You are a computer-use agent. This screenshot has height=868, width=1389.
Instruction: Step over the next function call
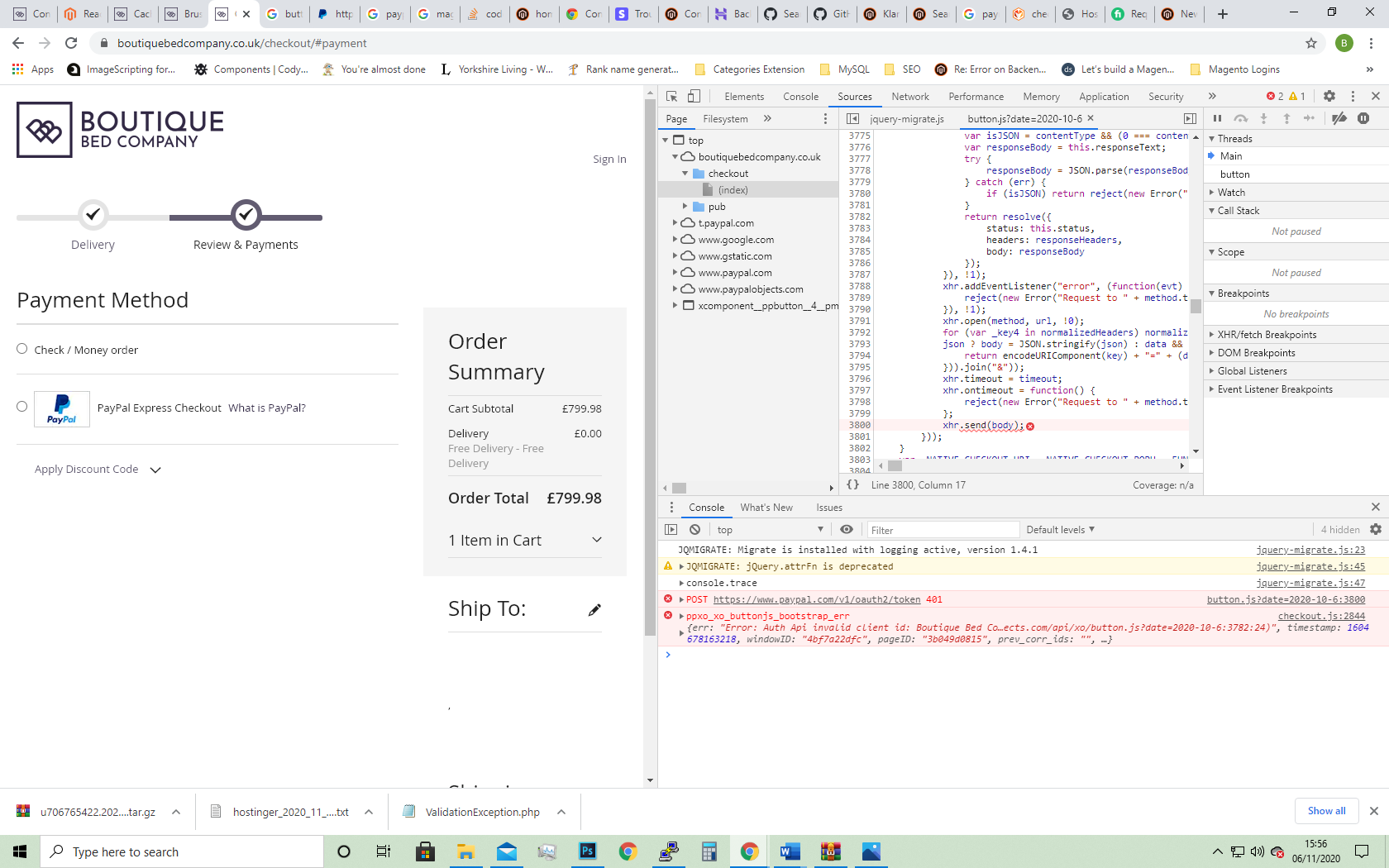(1241, 118)
